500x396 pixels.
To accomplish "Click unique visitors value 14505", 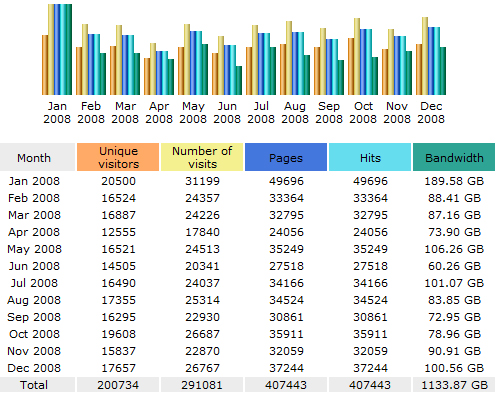I will click(x=118, y=266).
